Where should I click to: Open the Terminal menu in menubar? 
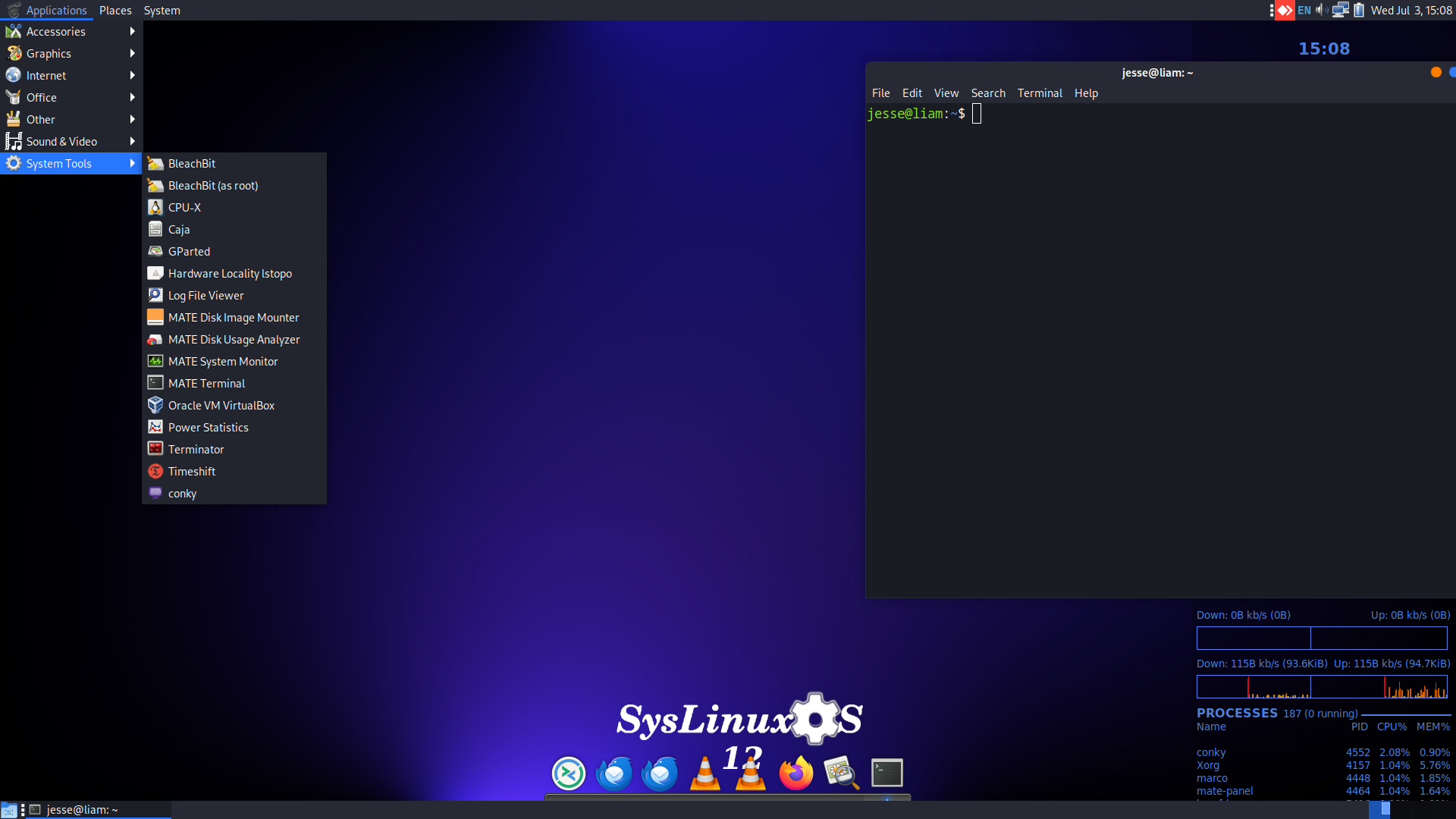pyautogui.click(x=1039, y=93)
